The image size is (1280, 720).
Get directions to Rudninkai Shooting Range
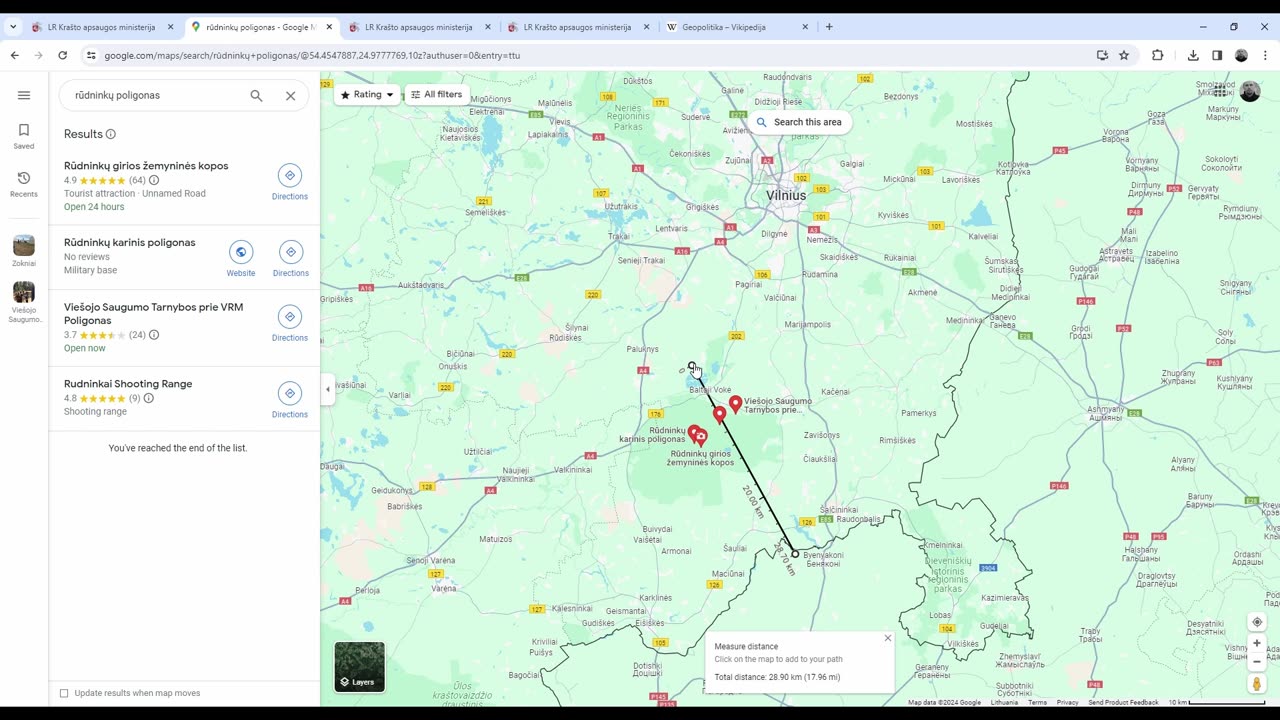coord(290,400)
